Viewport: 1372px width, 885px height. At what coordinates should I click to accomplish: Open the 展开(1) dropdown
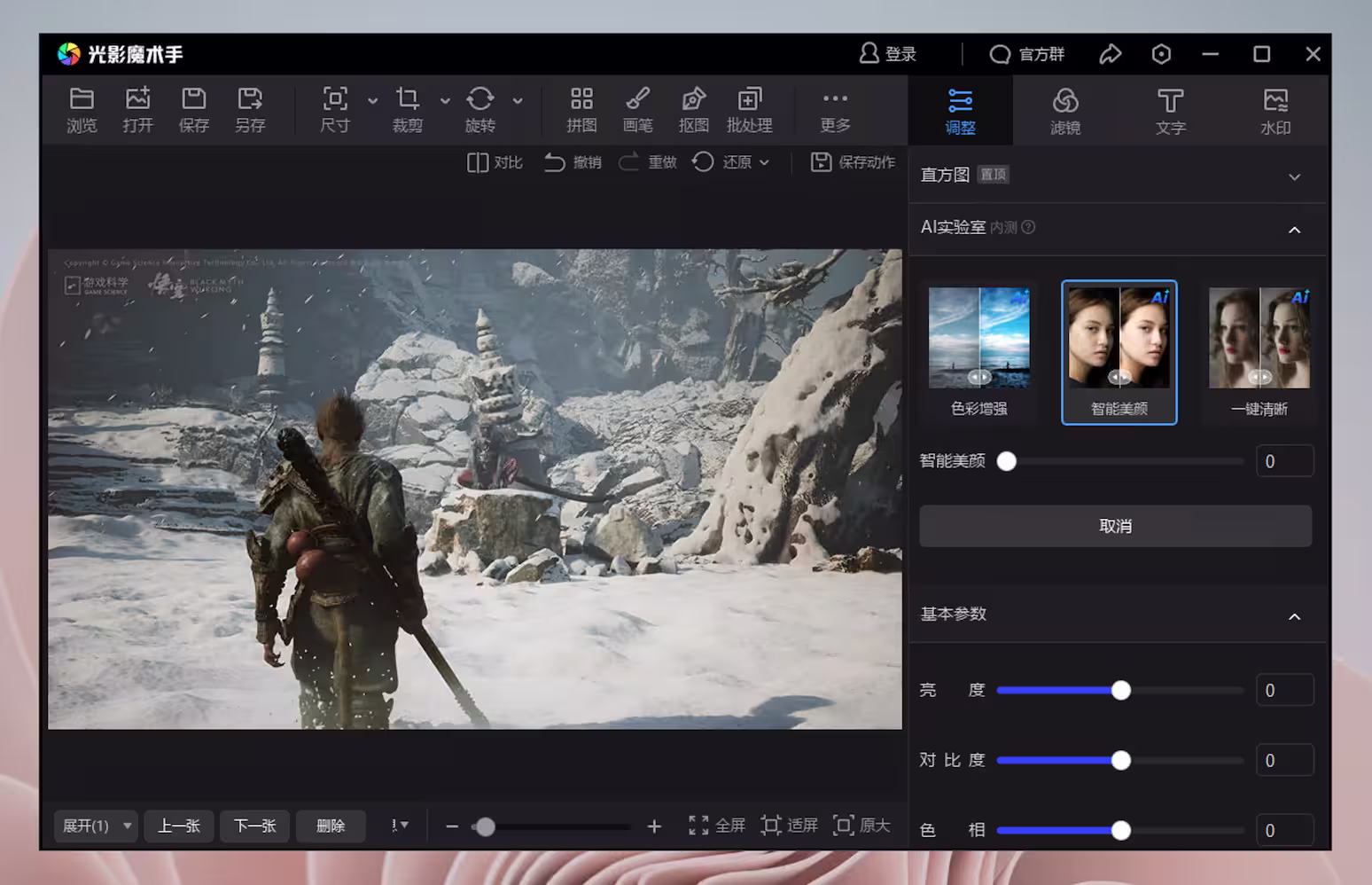tap(96, 826)
